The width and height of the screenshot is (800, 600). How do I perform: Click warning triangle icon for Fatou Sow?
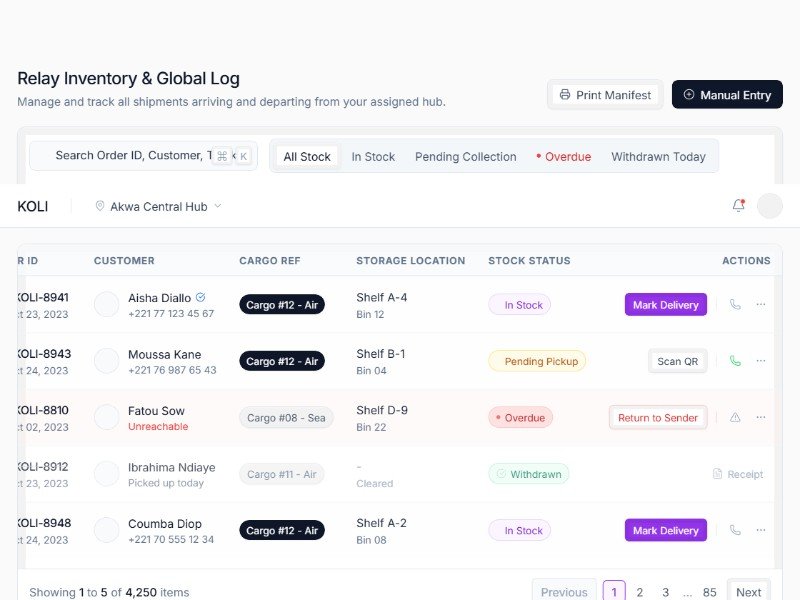pyautogui.click(x=735, y=418)
